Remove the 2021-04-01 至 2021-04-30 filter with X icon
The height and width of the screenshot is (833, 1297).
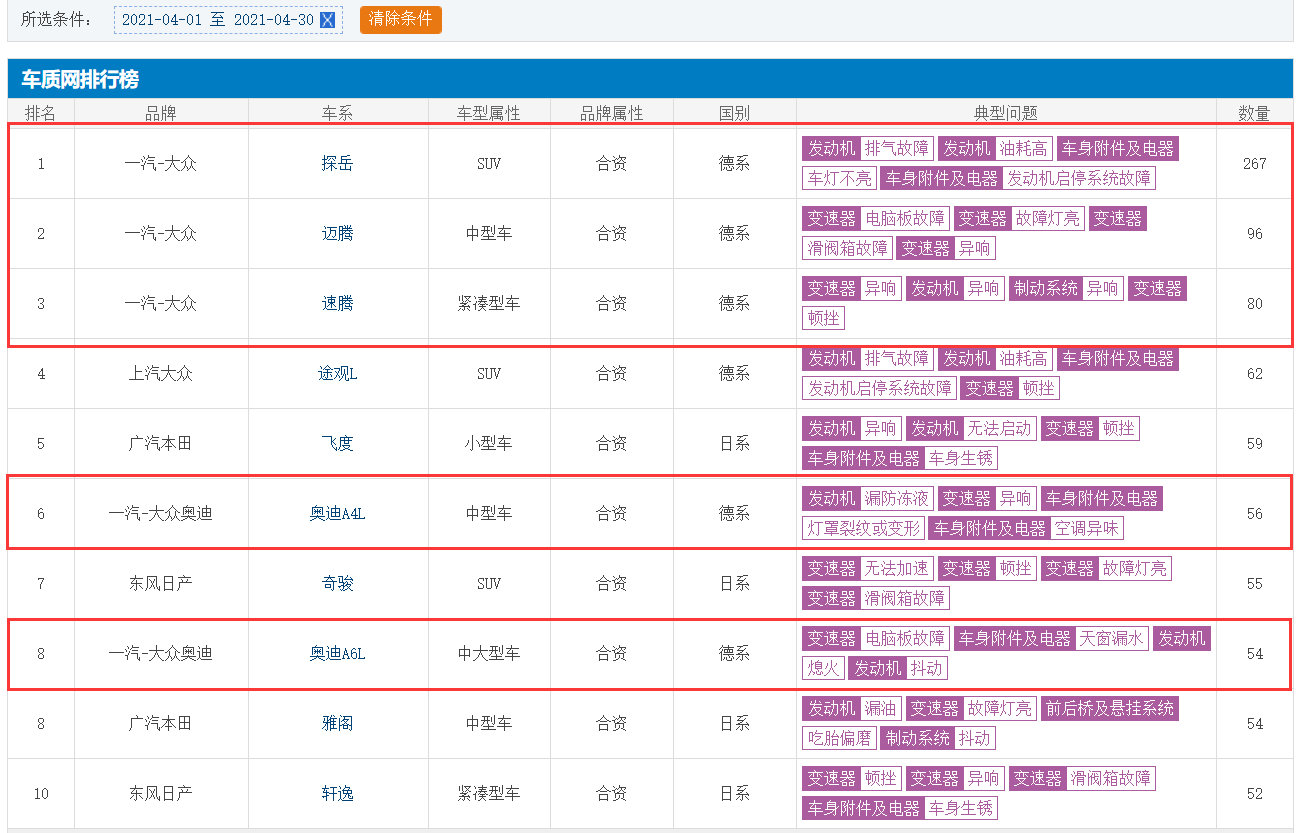(327, 20)
